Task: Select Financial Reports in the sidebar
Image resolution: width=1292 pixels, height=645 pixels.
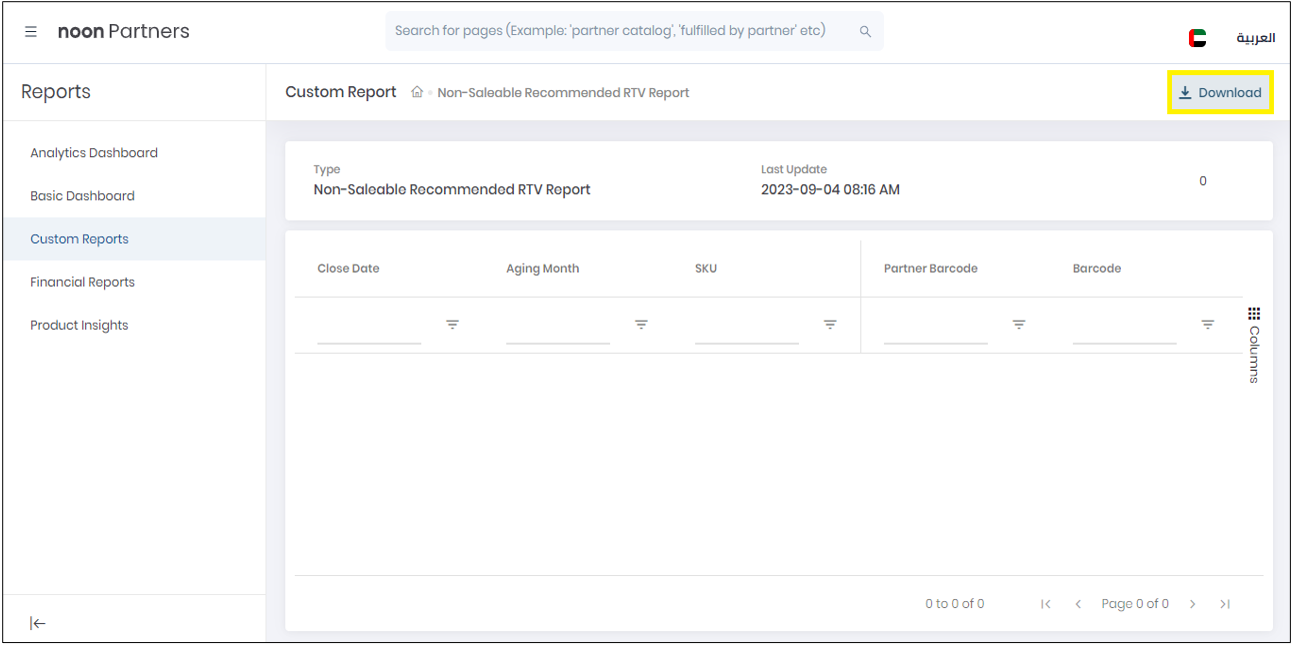Action: click(x=82, y=282)
